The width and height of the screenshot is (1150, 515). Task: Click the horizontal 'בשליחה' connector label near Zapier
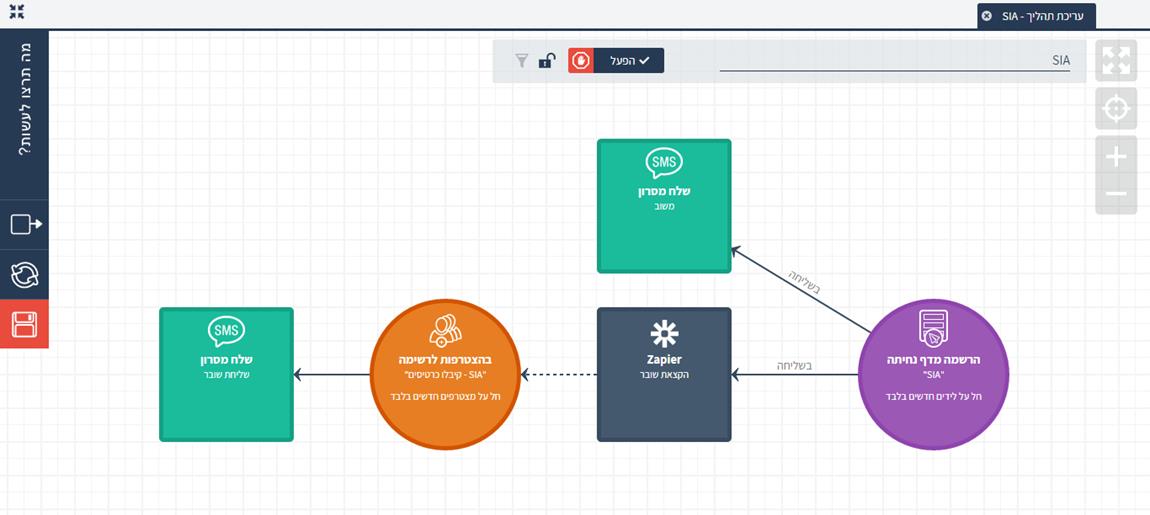(794, 365)
